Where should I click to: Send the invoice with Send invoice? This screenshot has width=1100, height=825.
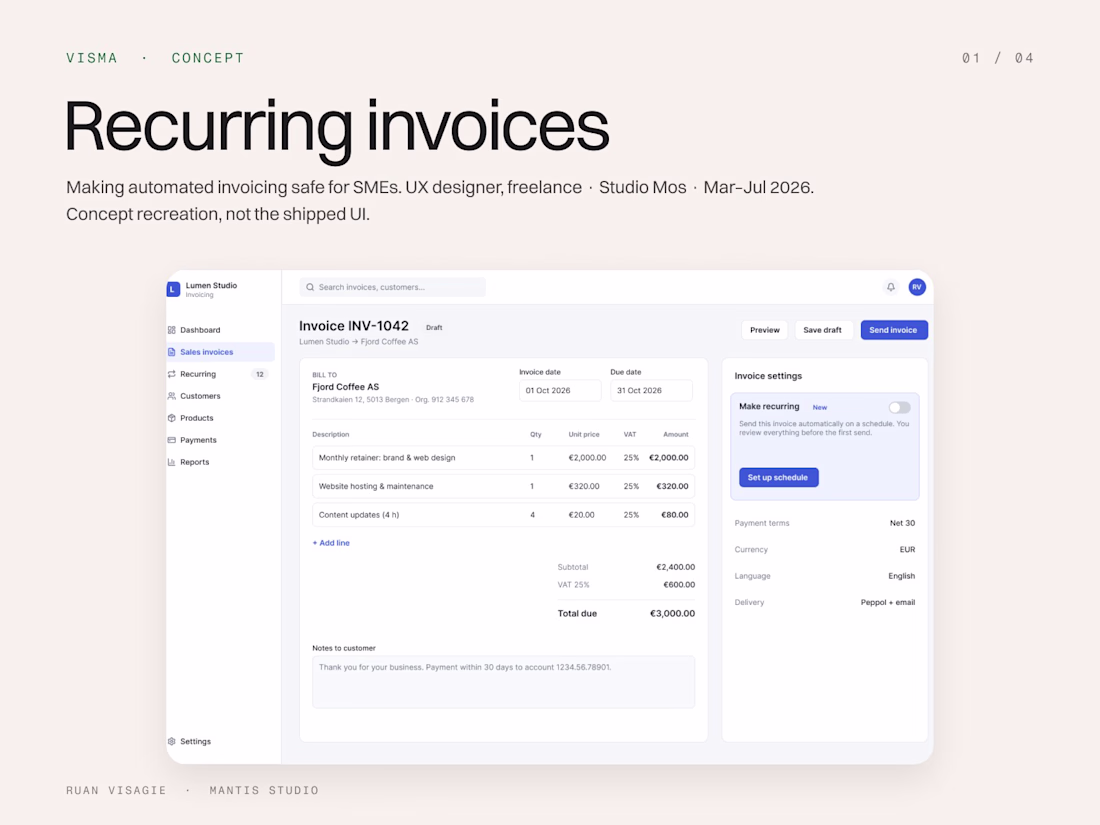894,330
